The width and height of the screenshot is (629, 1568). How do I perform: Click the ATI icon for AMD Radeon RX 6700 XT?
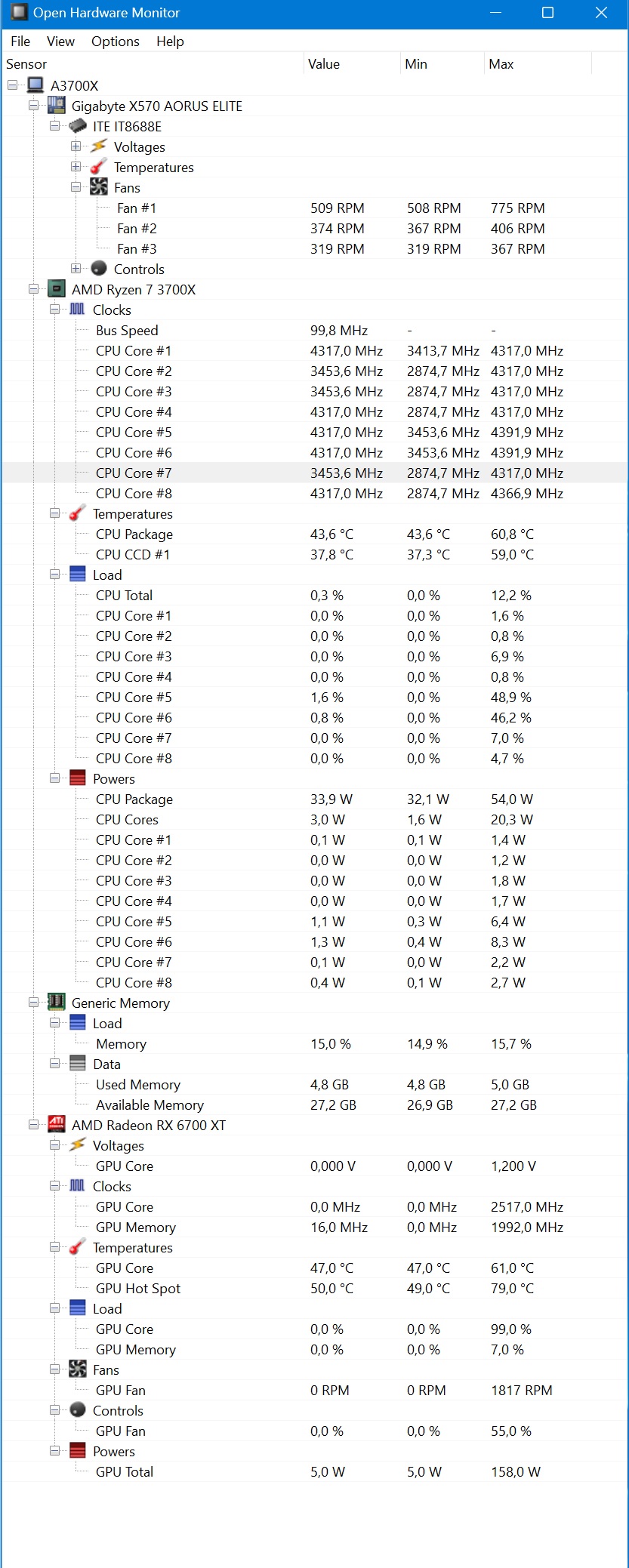(x=56, y=1124)
